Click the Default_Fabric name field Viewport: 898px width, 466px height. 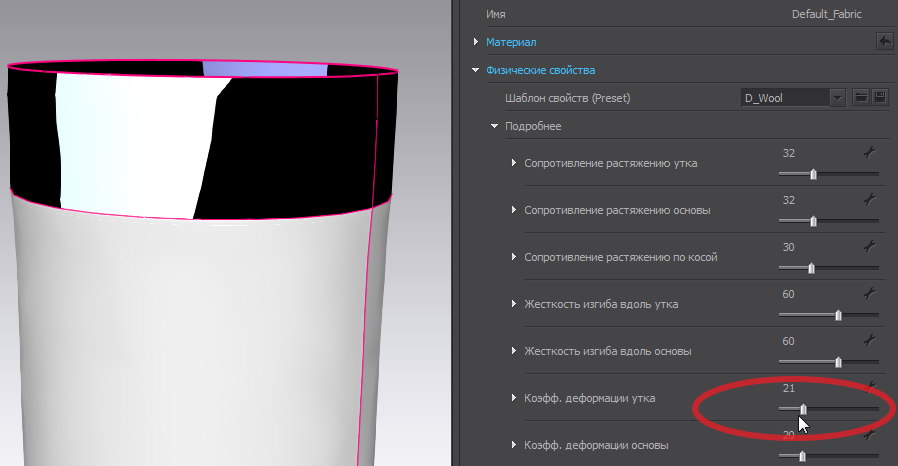[825, 14]
